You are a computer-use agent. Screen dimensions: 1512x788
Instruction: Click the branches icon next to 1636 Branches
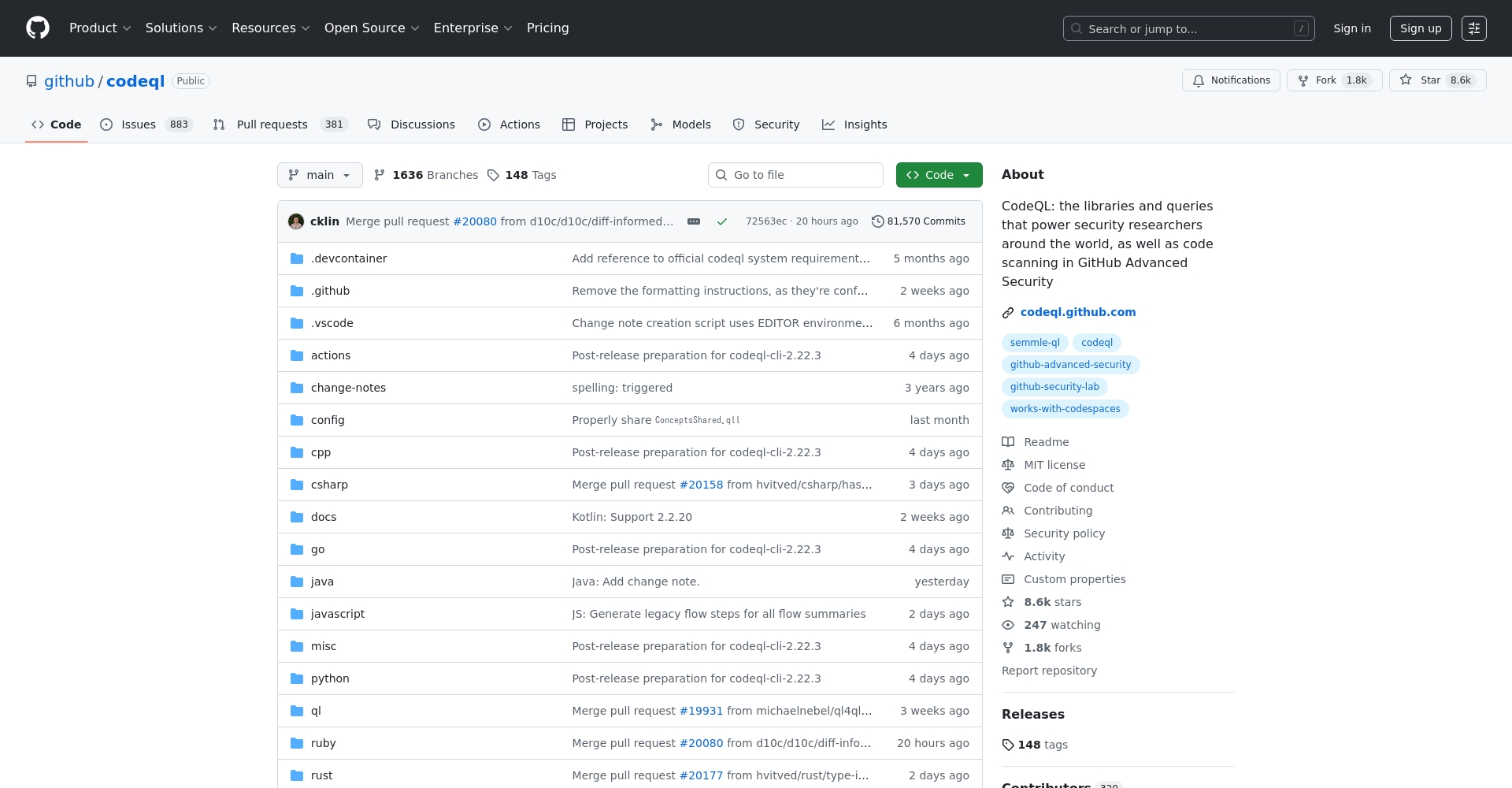pyautogui.click(x=380, y=175)
